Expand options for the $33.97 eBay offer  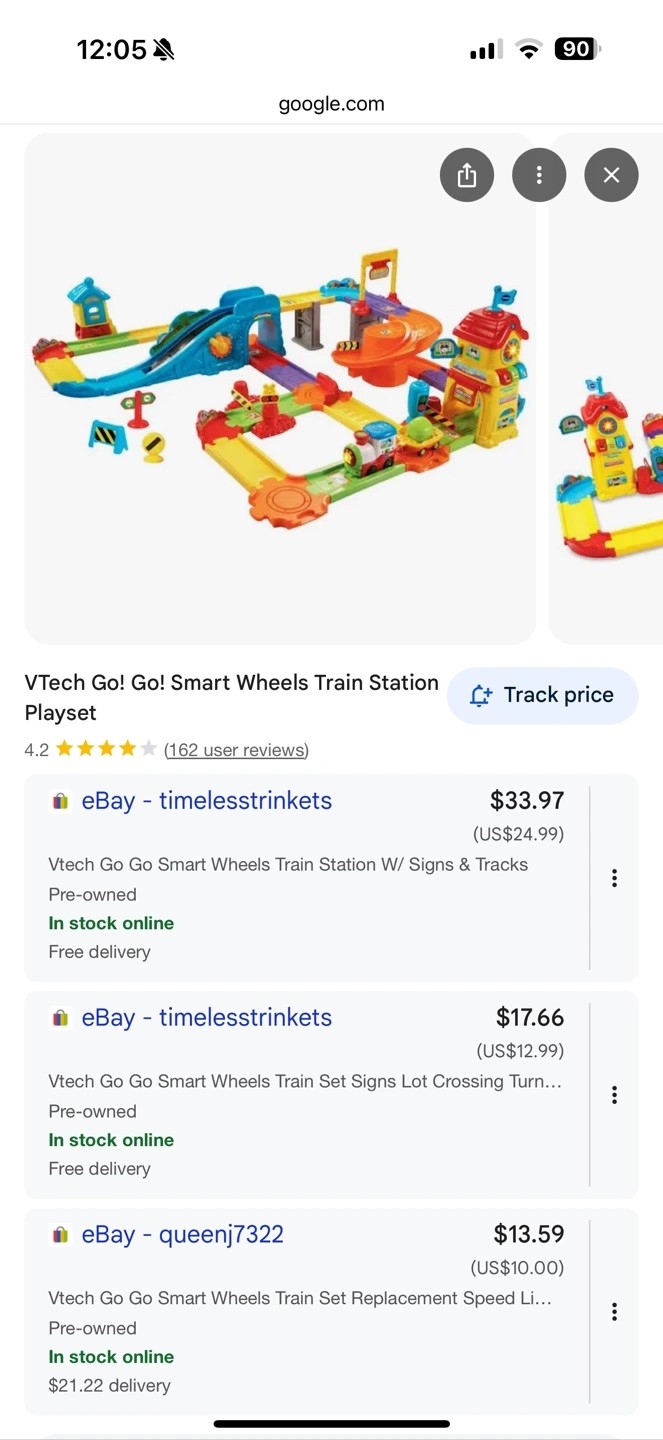point(614,878)
